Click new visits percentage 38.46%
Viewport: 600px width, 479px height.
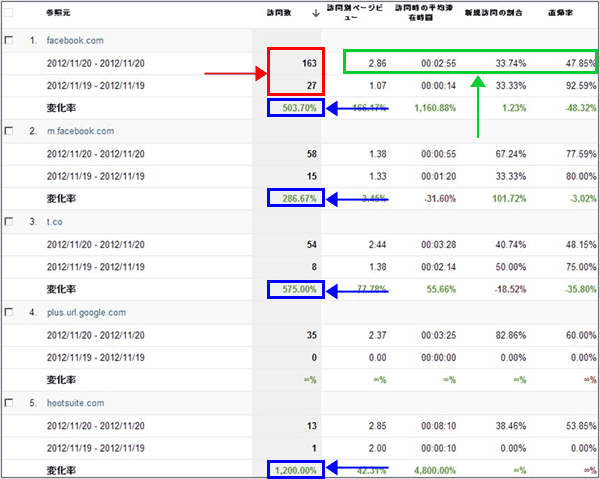tap(511, 426)
